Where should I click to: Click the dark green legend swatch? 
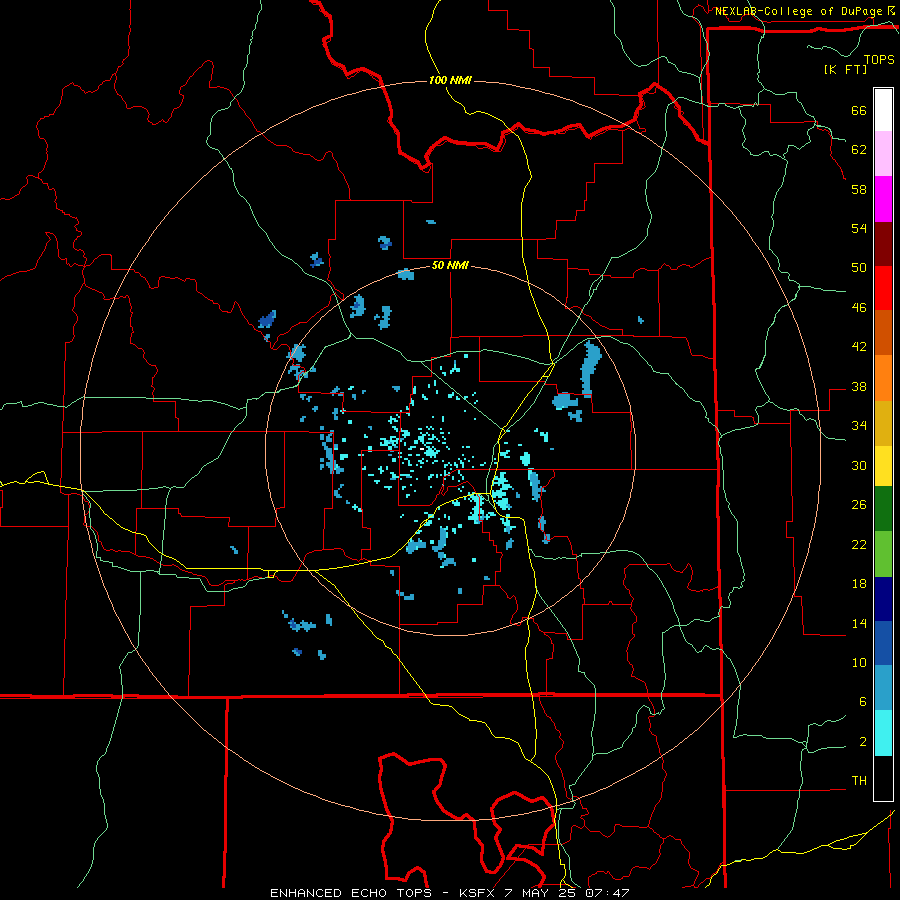coord(883,509)
